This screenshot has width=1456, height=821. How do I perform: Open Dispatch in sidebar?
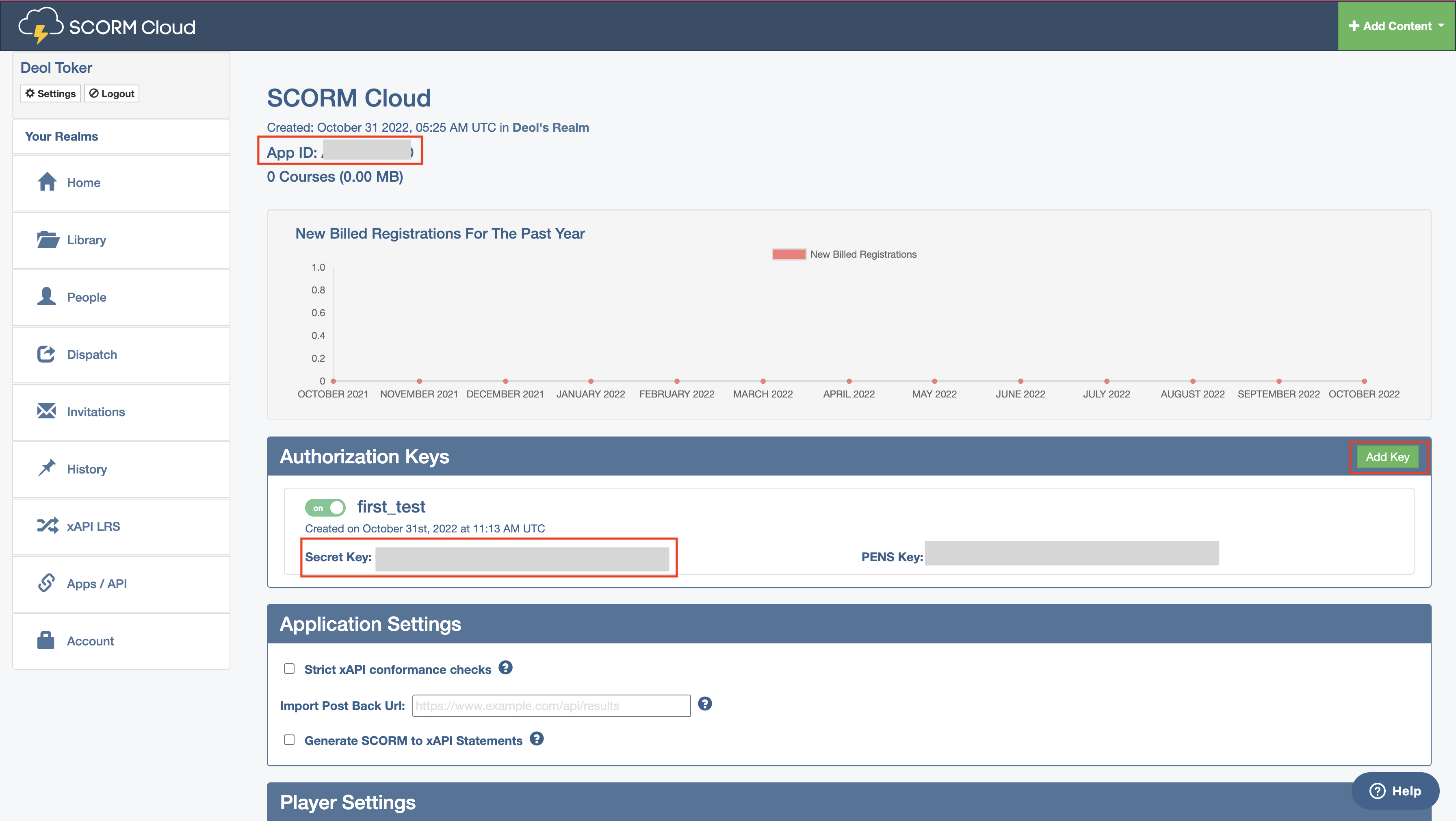(92, 354)
